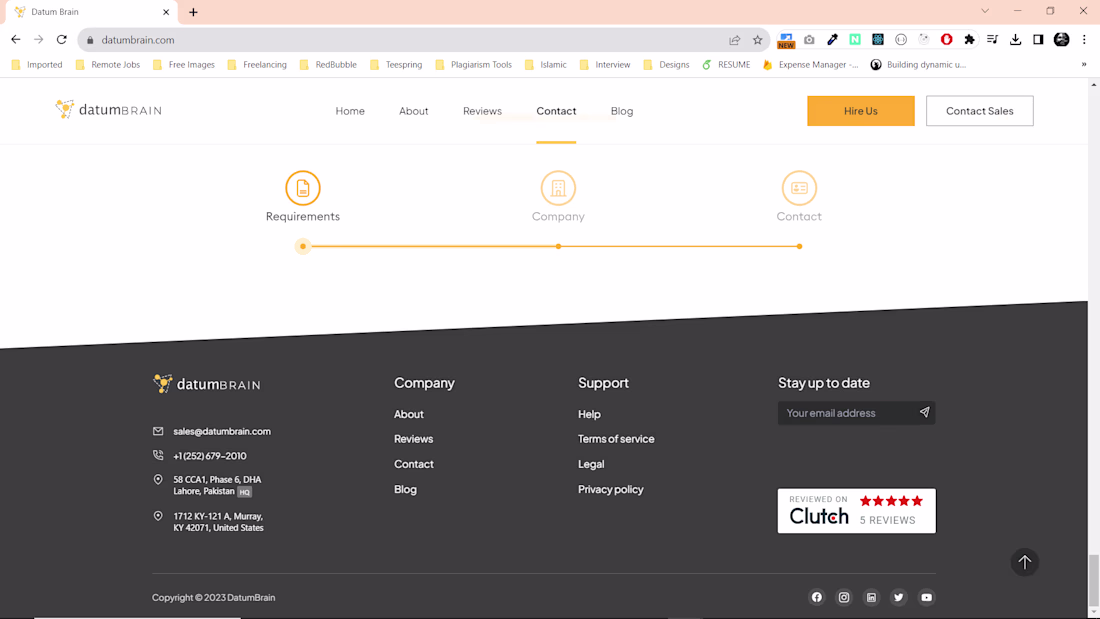Screen dimensions: 1100x619
Task: Click the datumBRAIN header logo
Action: pos(109,109)
